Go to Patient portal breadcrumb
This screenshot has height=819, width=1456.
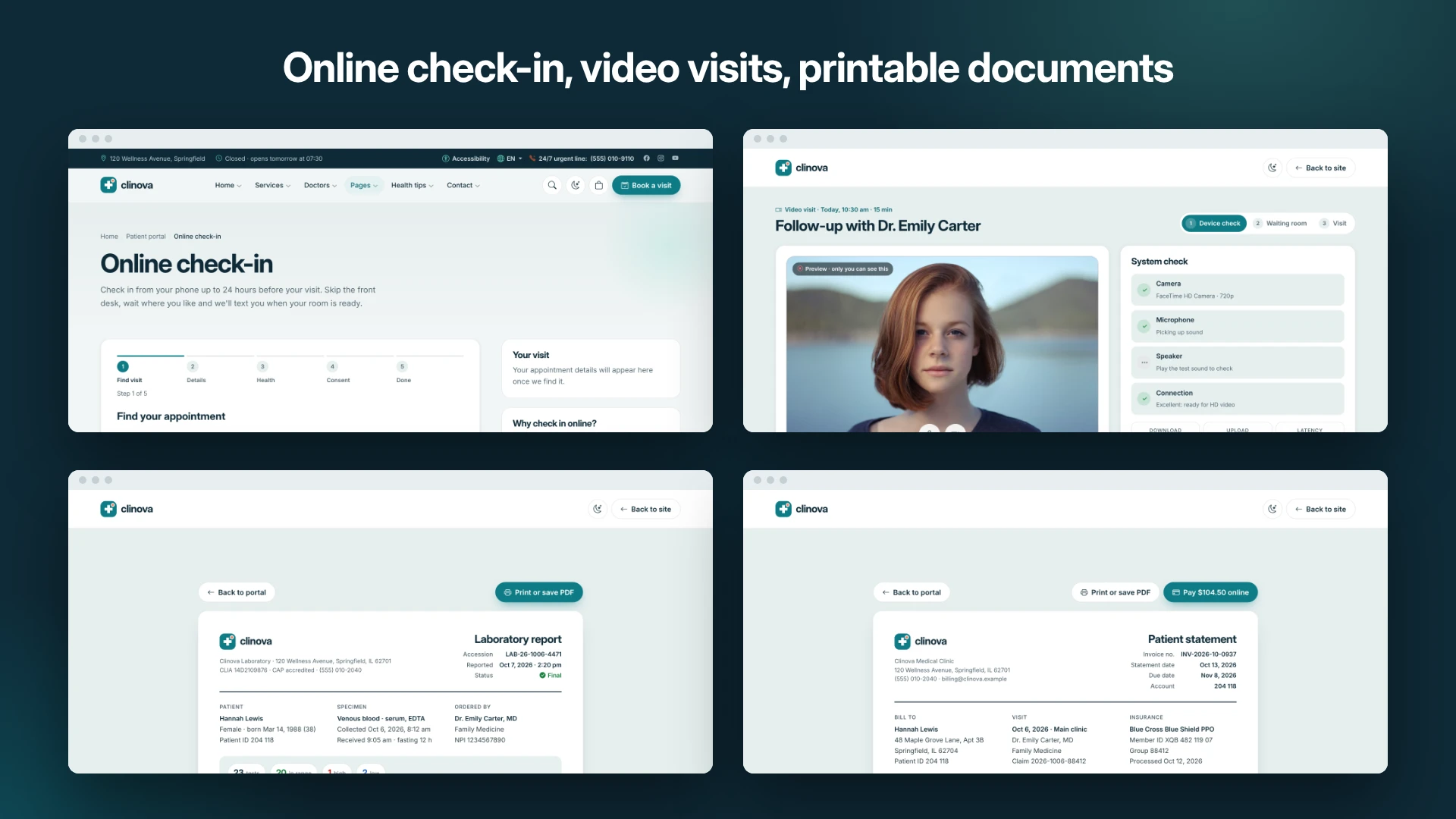(146, 237)
